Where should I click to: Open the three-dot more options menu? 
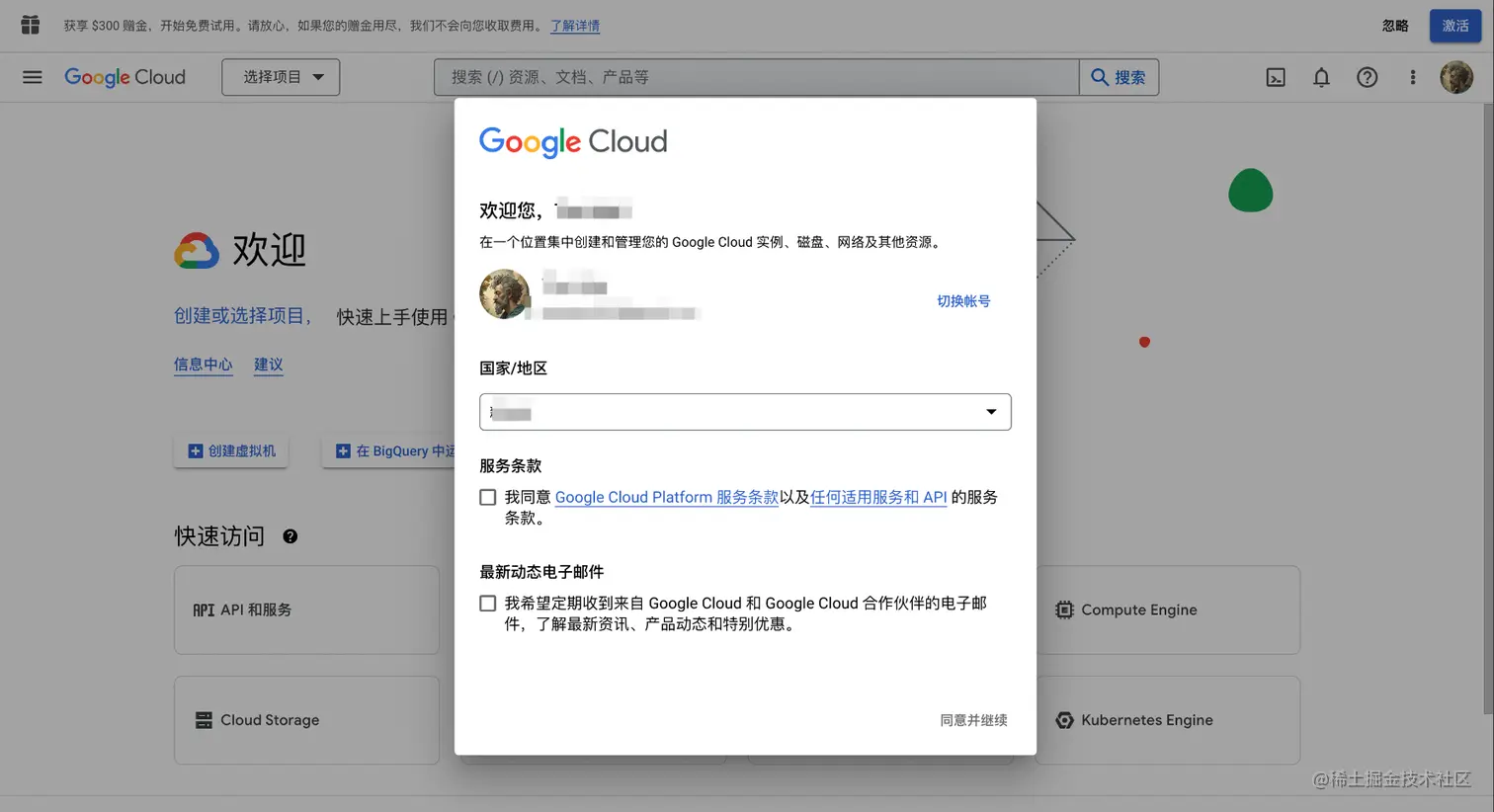coord(1412,77)
